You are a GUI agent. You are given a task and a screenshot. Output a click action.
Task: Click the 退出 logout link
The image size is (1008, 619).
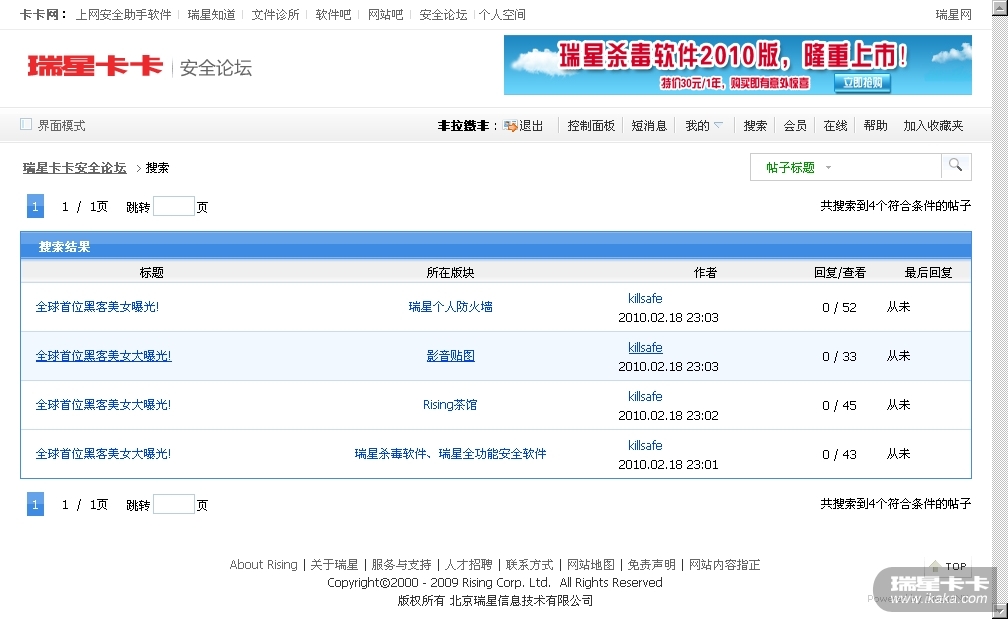531,126
